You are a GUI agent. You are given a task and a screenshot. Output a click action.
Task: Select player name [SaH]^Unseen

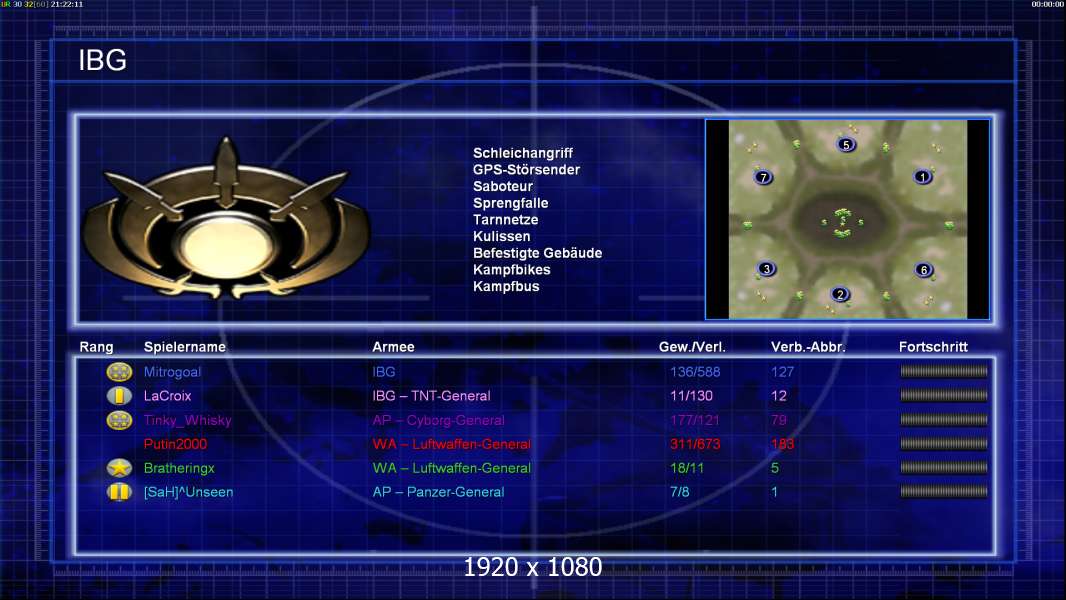click(x=188, y=492)
